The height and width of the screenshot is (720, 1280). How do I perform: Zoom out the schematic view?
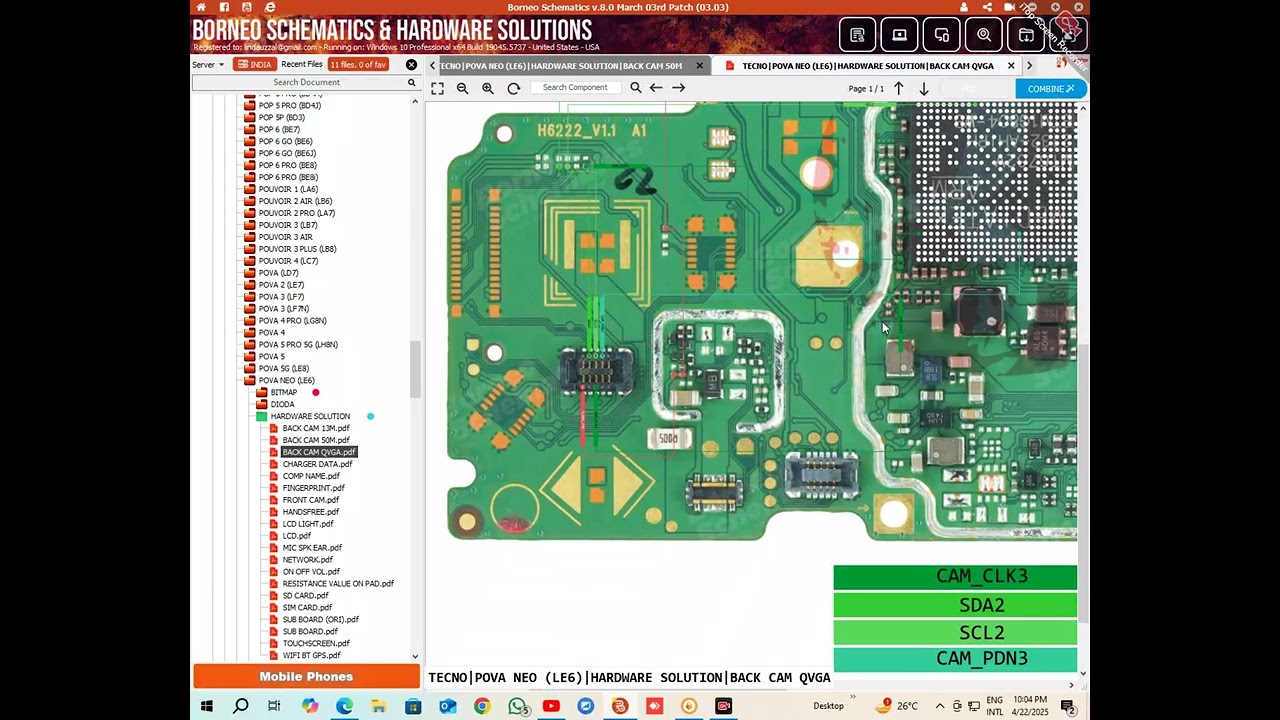462,88
